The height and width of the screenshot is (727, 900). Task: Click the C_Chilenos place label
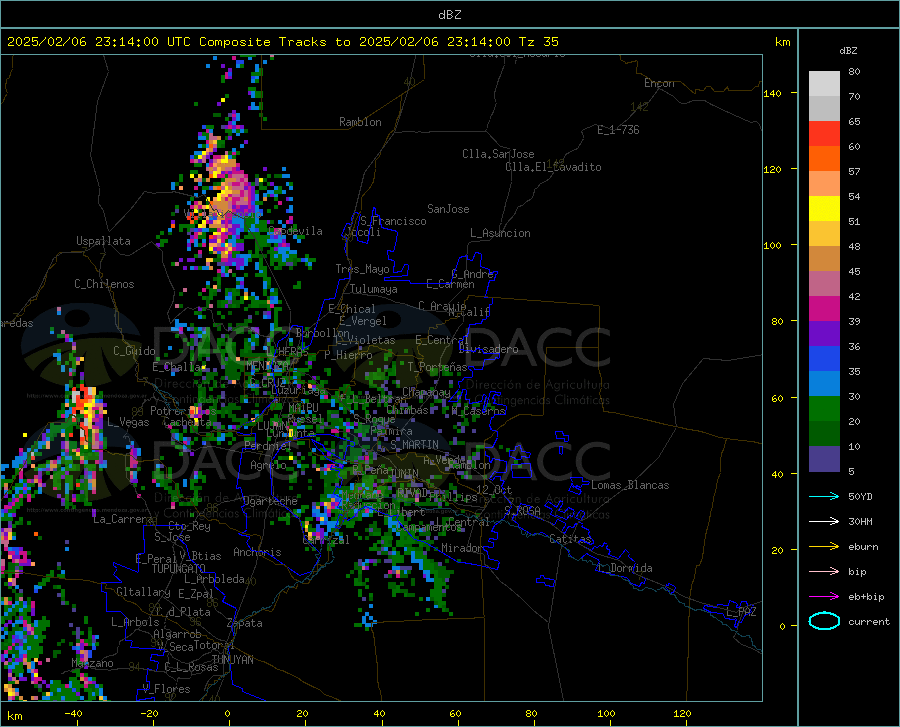click(x=104, y=284)
